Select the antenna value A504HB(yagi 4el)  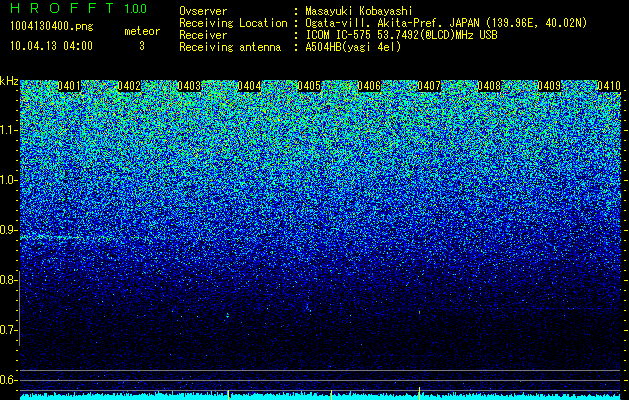(353, 47)
